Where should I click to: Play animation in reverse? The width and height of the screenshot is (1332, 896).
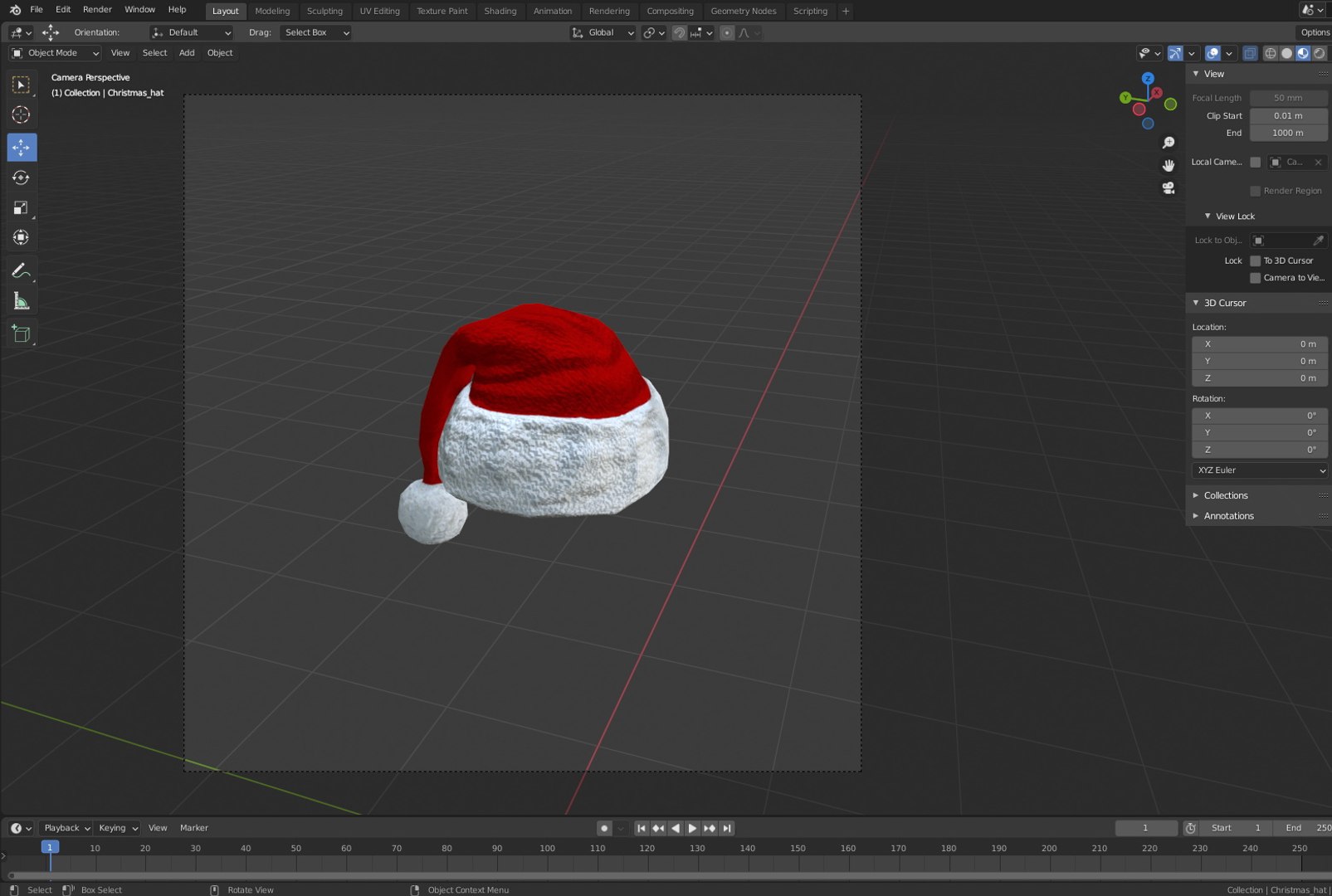[x=675, y=828]
